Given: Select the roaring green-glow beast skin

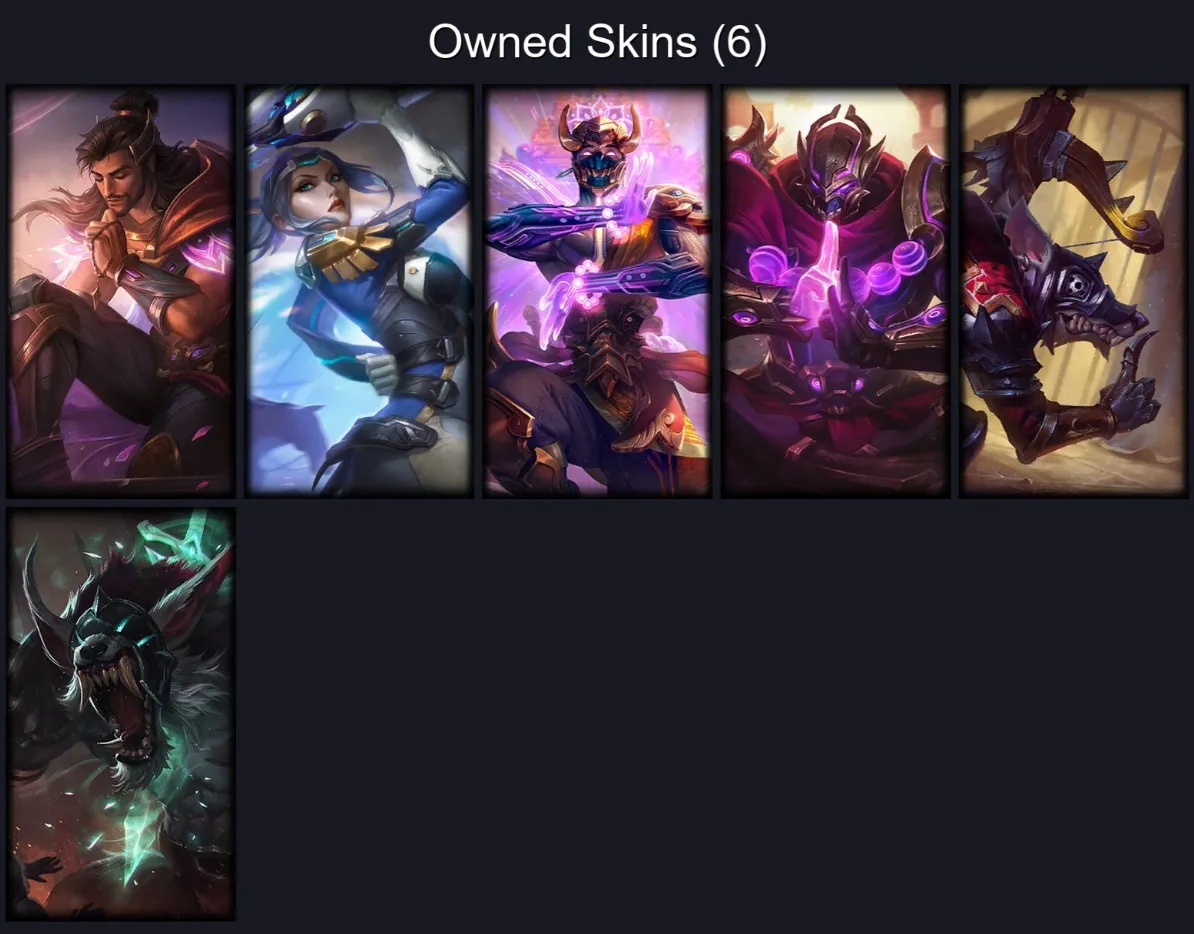Looking at the screenshot, I should (x=121, y=714).
